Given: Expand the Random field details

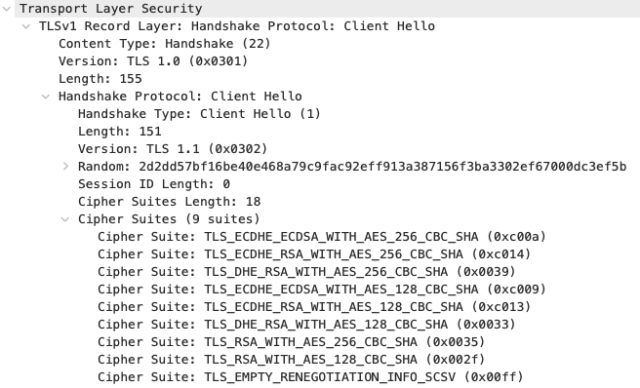Looking at the screenshot, I should [65, 166].
